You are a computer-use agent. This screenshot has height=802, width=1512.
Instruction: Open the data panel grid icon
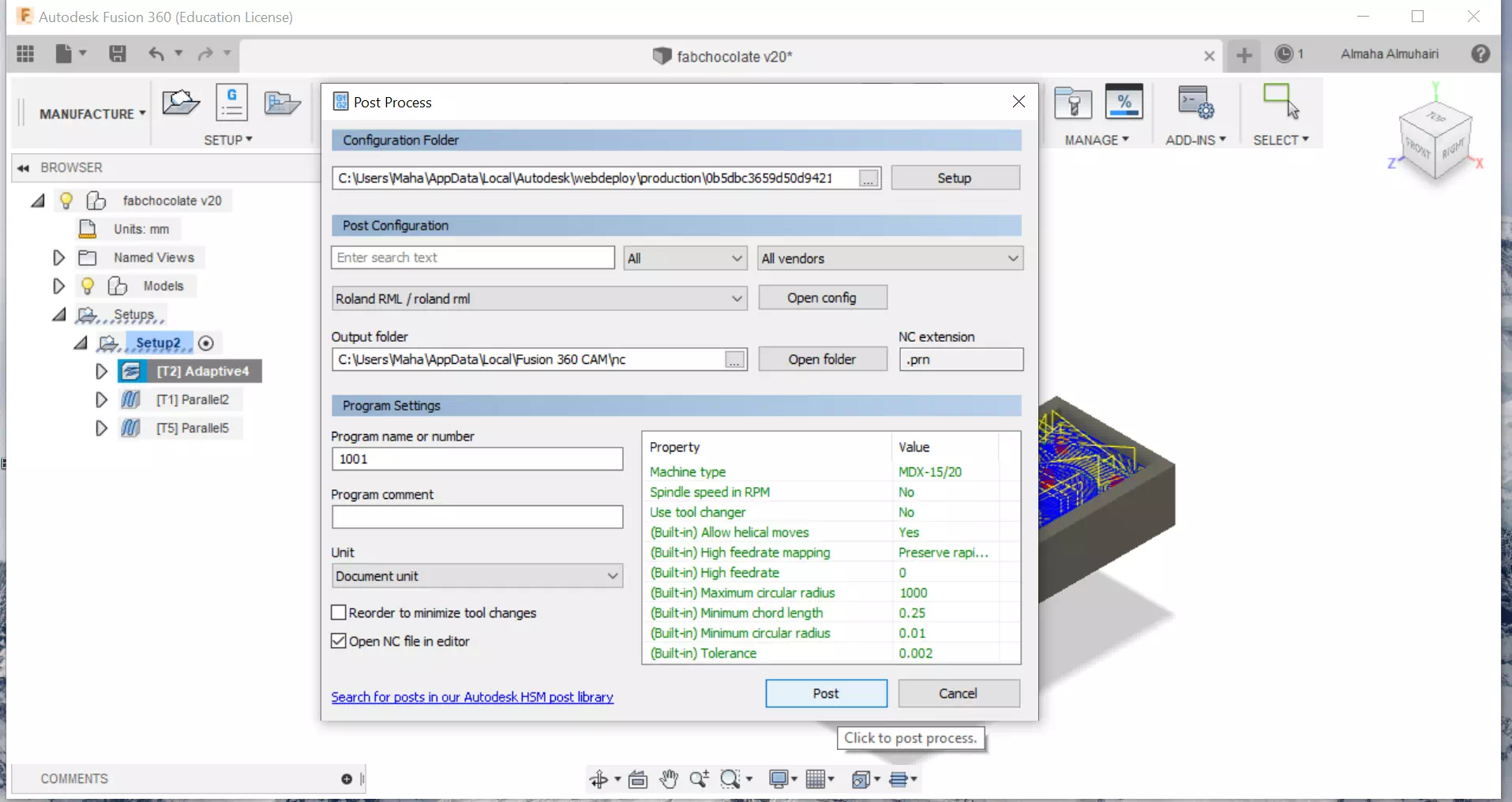[x=25, y=54]
